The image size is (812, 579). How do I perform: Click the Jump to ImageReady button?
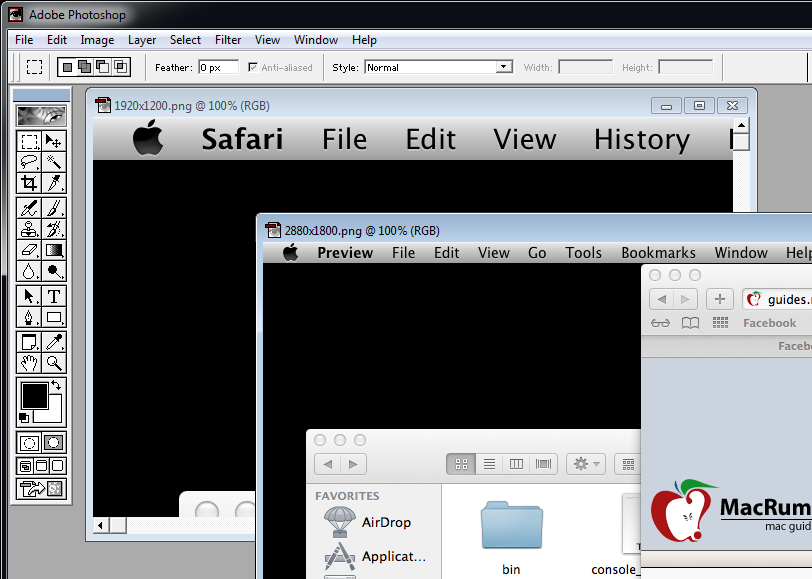(x=41, y=488)
